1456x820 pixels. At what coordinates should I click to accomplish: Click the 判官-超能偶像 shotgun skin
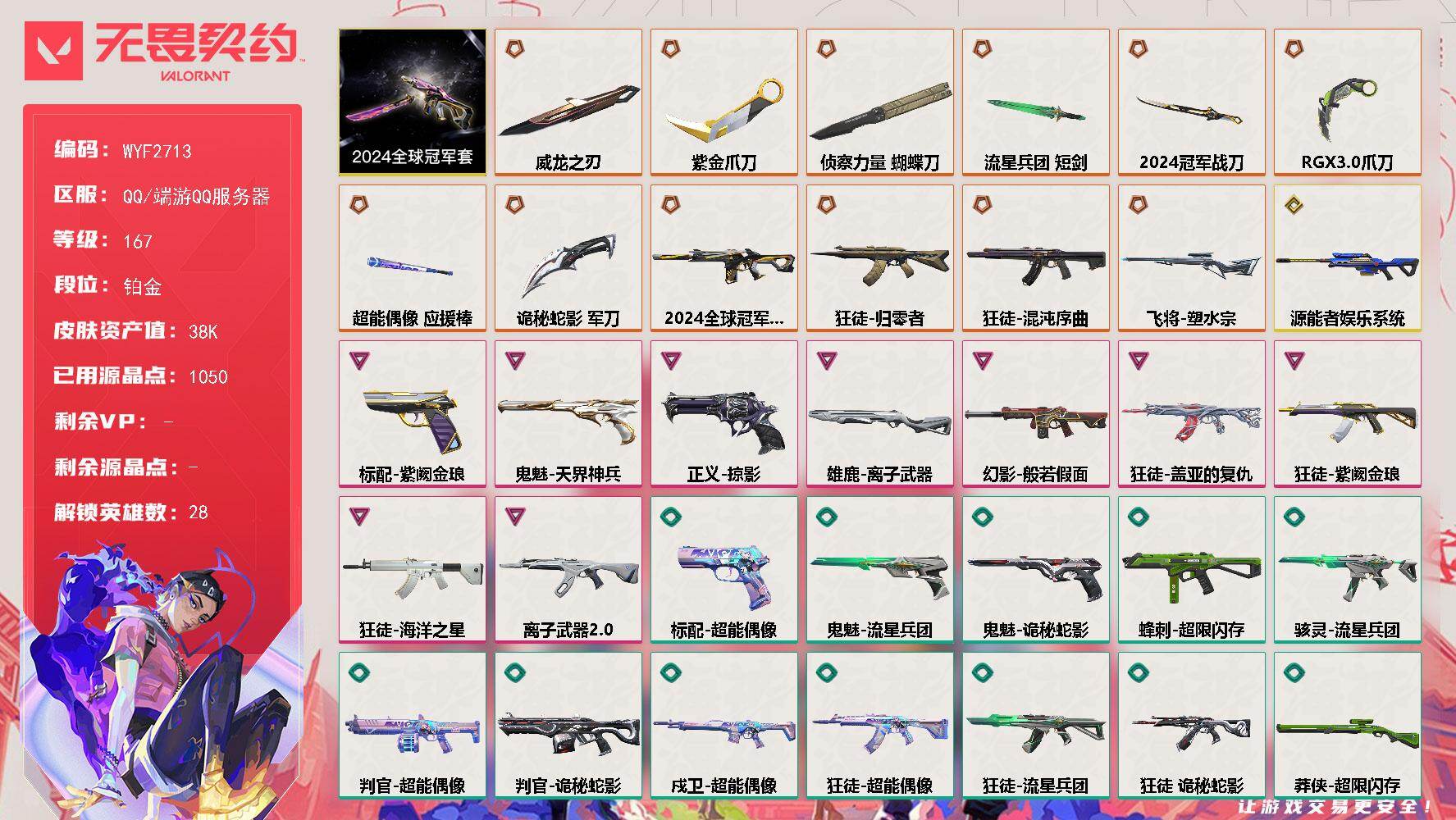coord(412,726)
